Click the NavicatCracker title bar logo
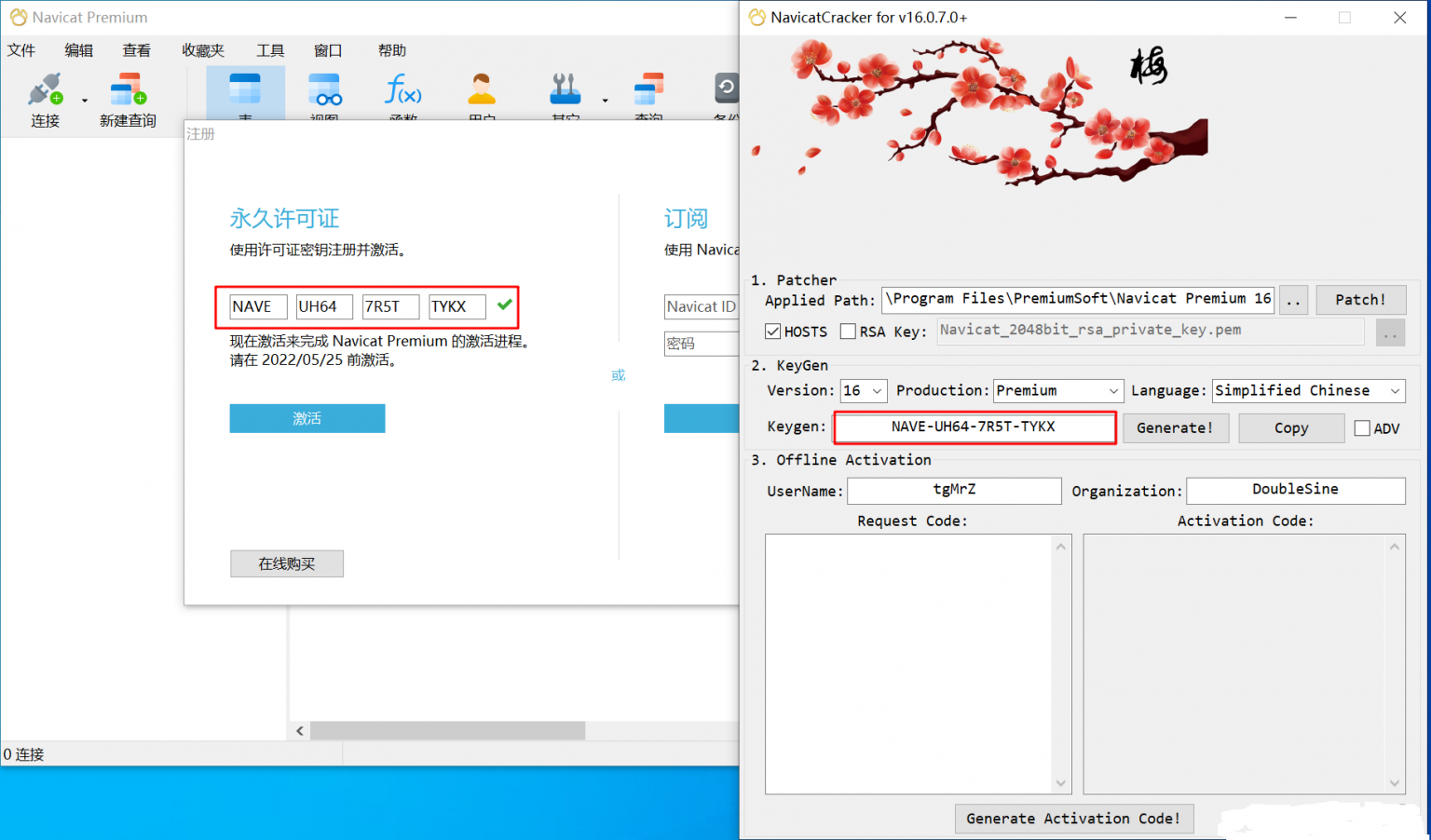 [x=757, y=17]
